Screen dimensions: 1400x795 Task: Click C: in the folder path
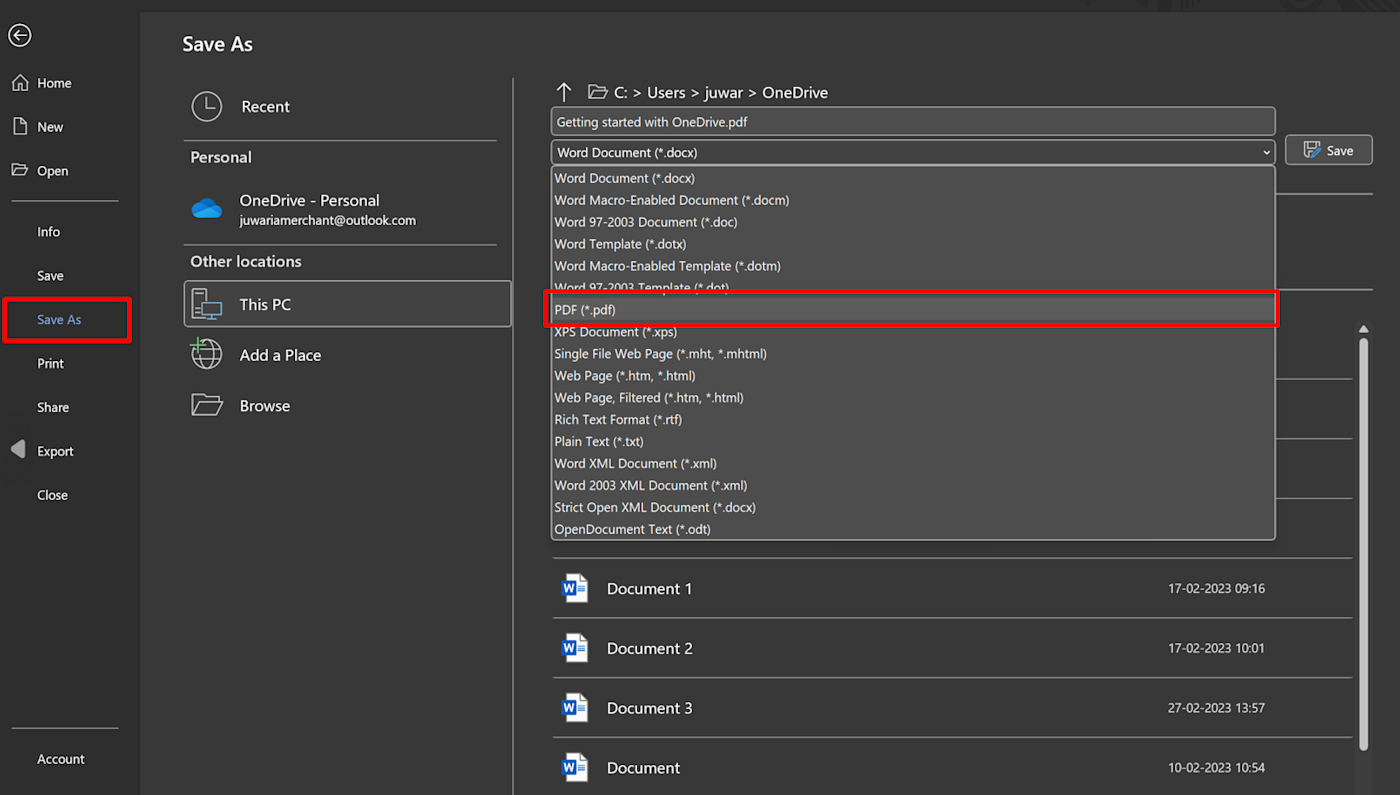coord(621,92)
